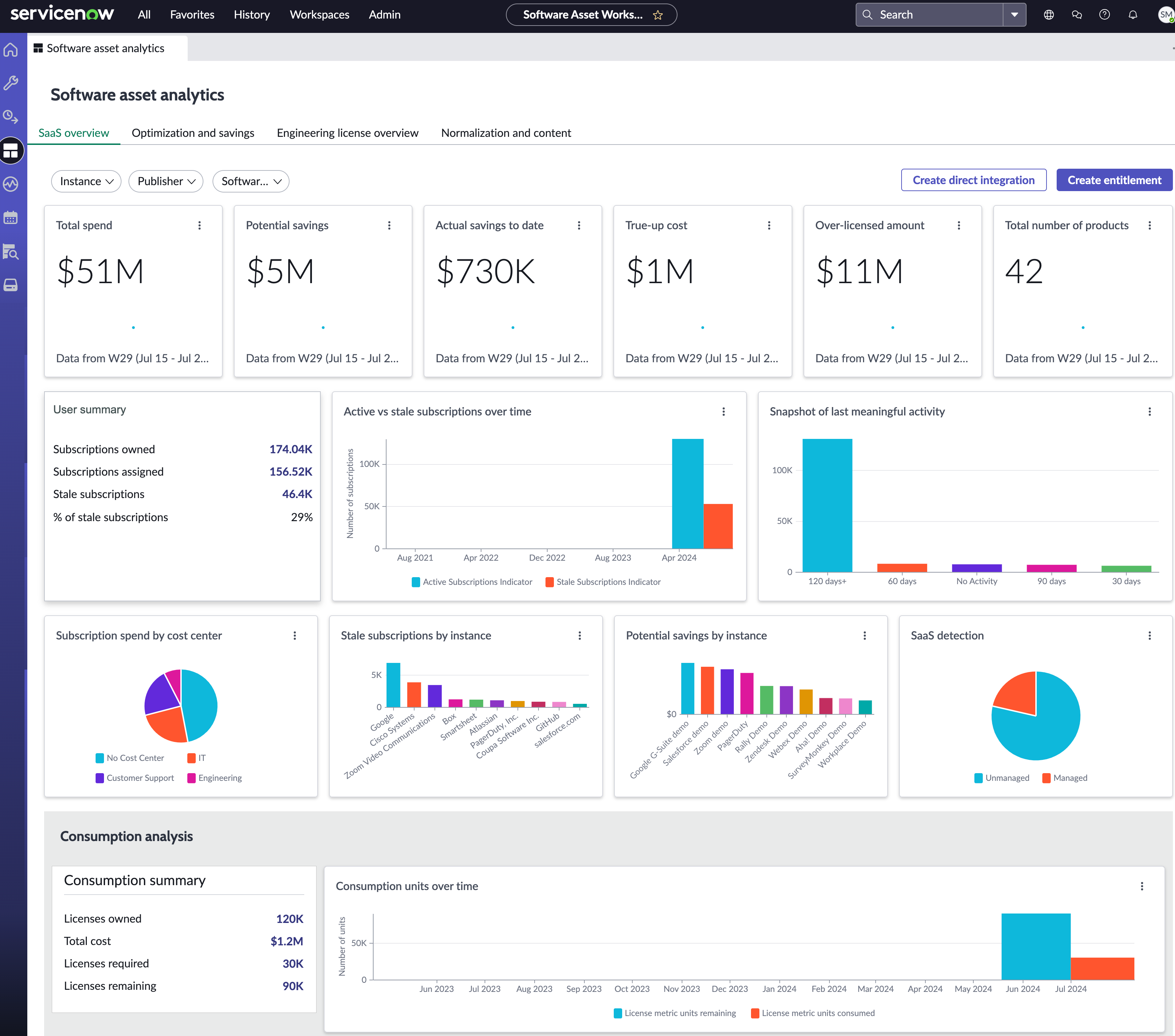Open Licenses owned value 120K
The image size is (1175, 1036).
coord(290,919)
